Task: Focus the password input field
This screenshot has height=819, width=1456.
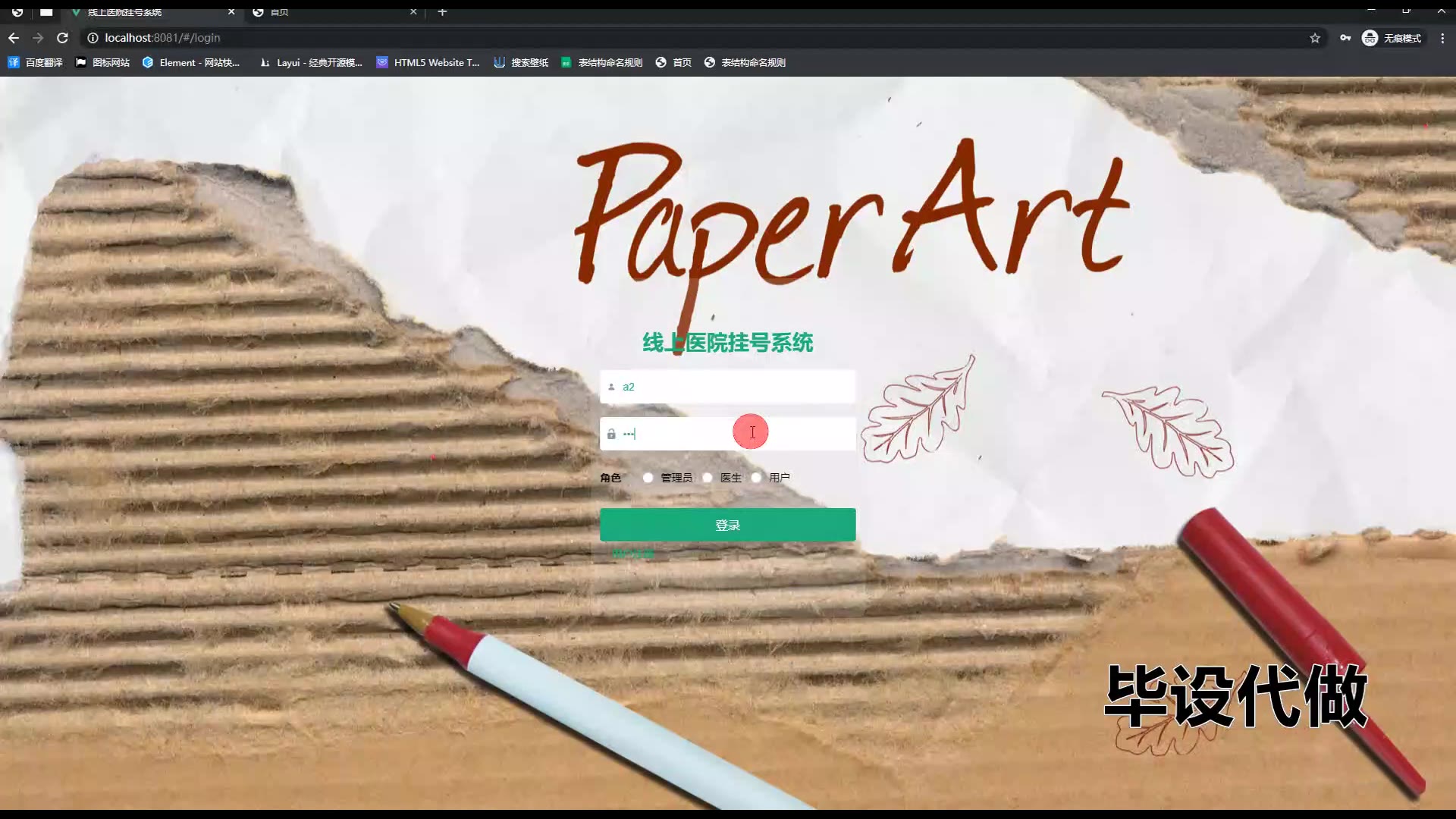Action: coord(682,434)
